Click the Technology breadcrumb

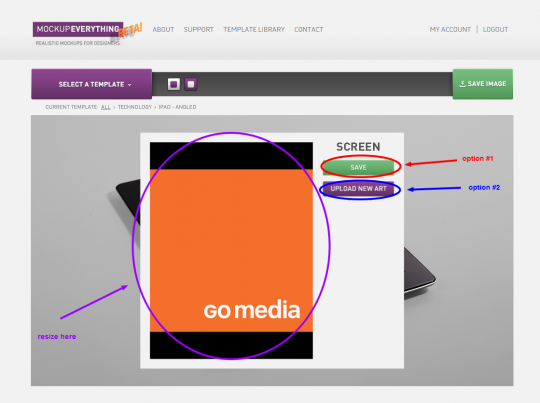click(135, 107)
